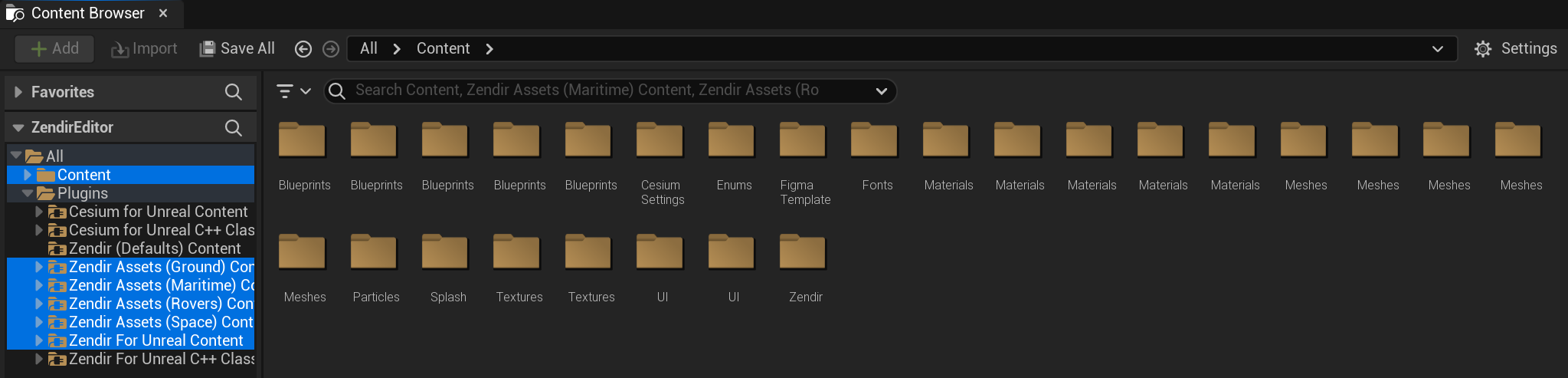Open the path history dropdown arrow
This screenshot has height=378, width=1568.
point(1437,49)
